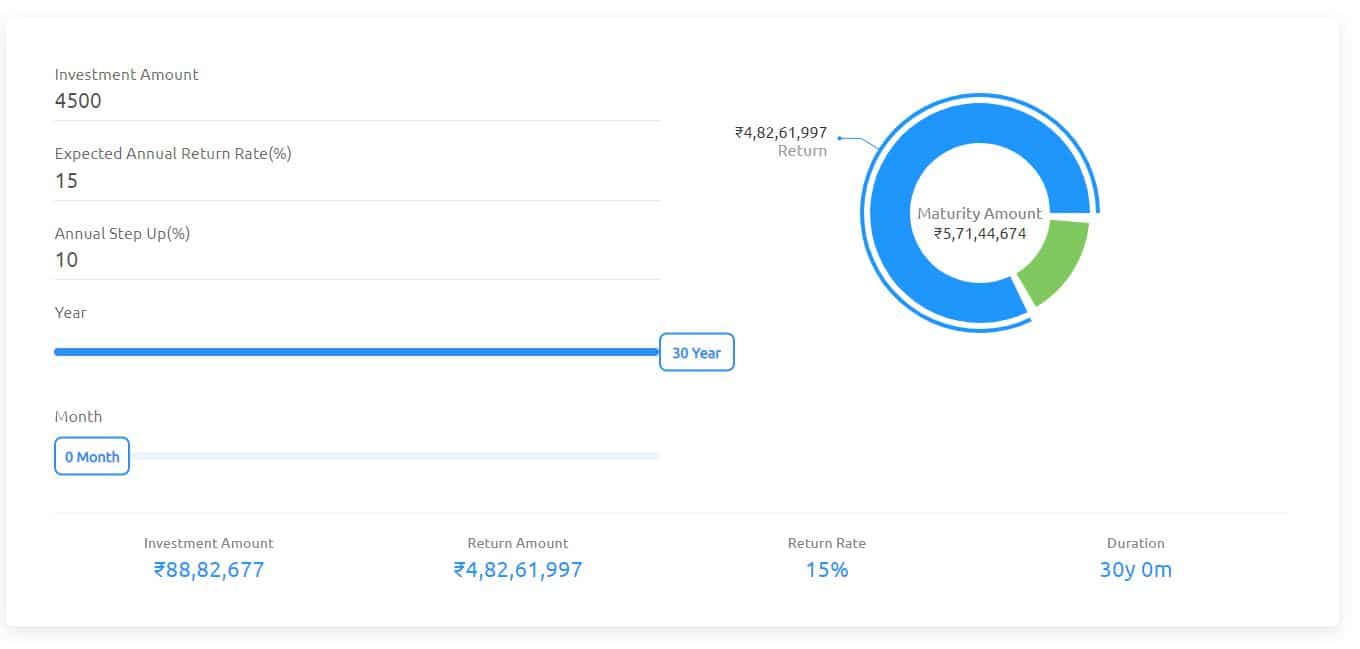Click the Investment Amount label above the input
Viewport: 1360px width, 649px height.
coord(126,74)
